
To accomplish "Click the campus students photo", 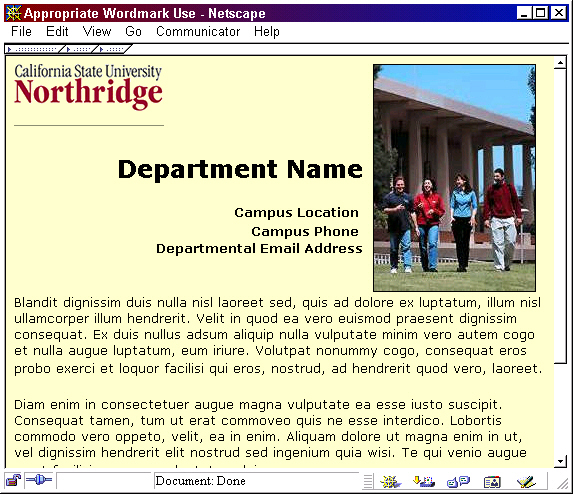I will pyautogui.click(x=455, y=178).
